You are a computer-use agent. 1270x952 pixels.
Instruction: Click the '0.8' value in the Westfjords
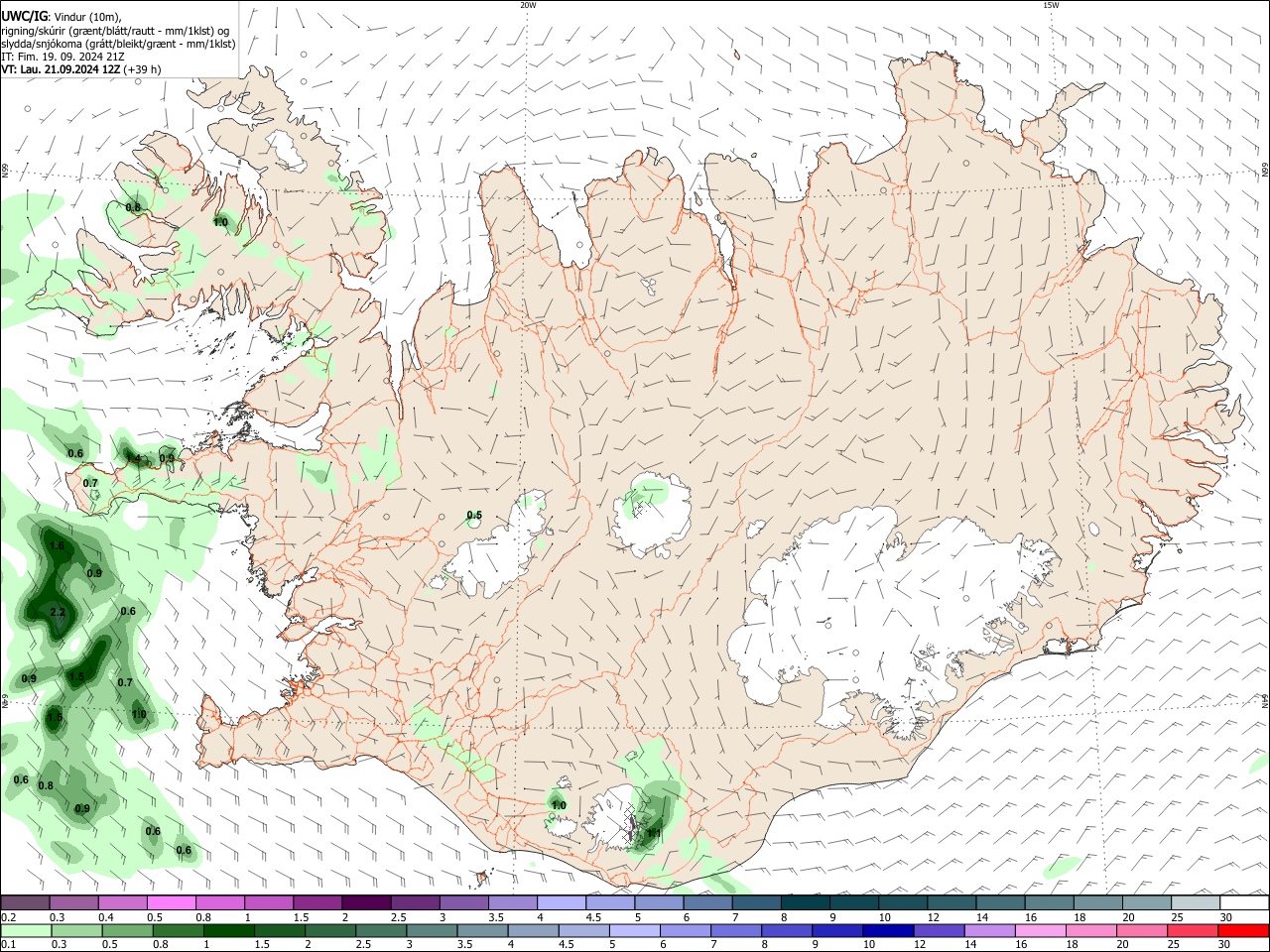coord(133,206)
